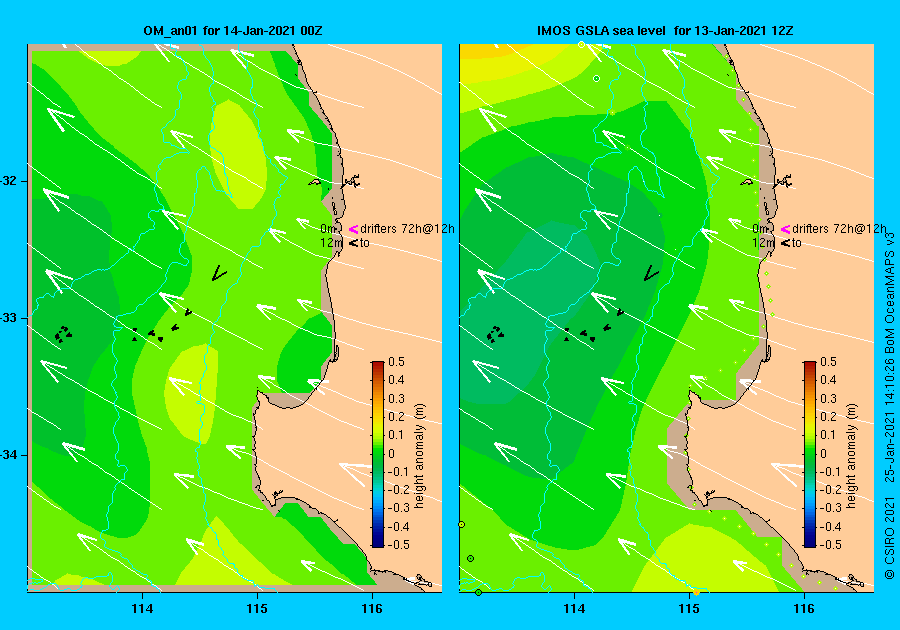Screen dimensions: 900x630
Task: Click longitude label "114" under OM_an01 map
Action: 142,609
